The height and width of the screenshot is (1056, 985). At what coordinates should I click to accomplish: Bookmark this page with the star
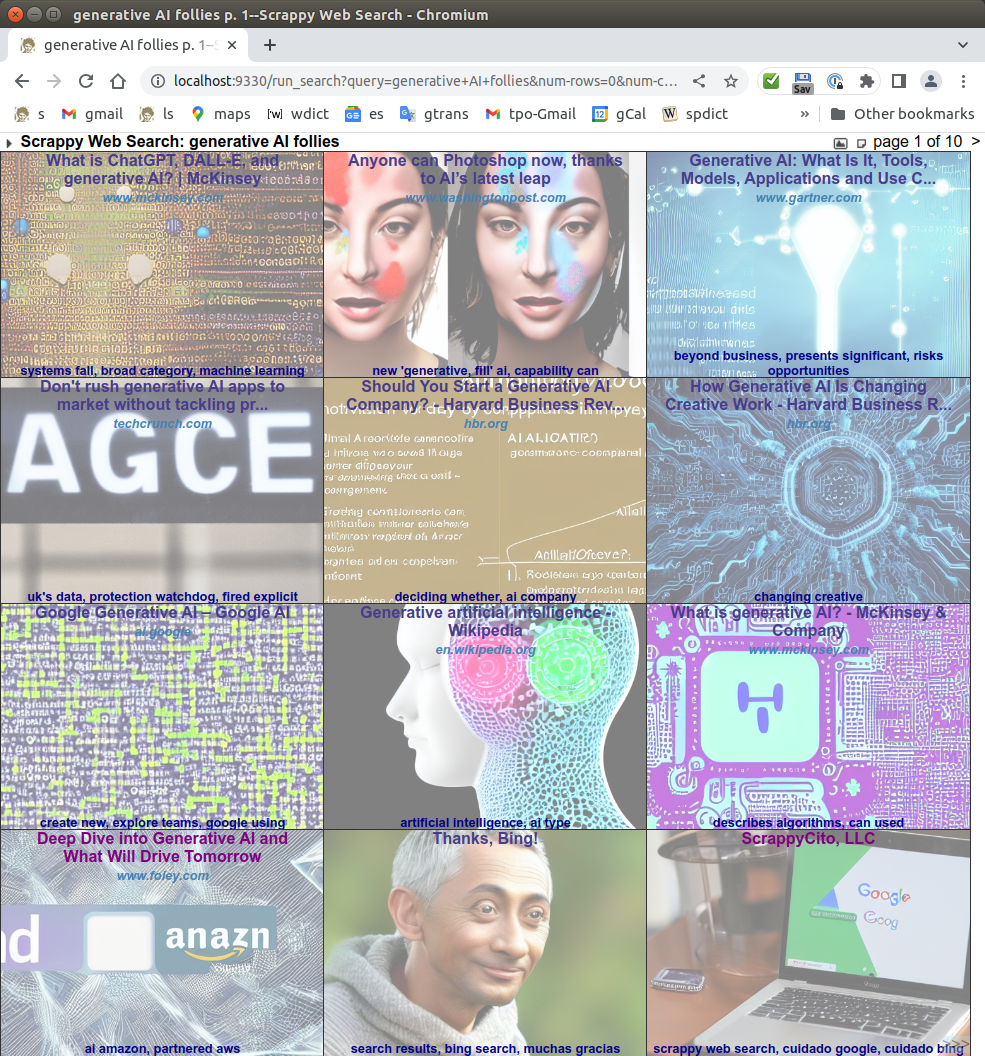click(731, 81)
